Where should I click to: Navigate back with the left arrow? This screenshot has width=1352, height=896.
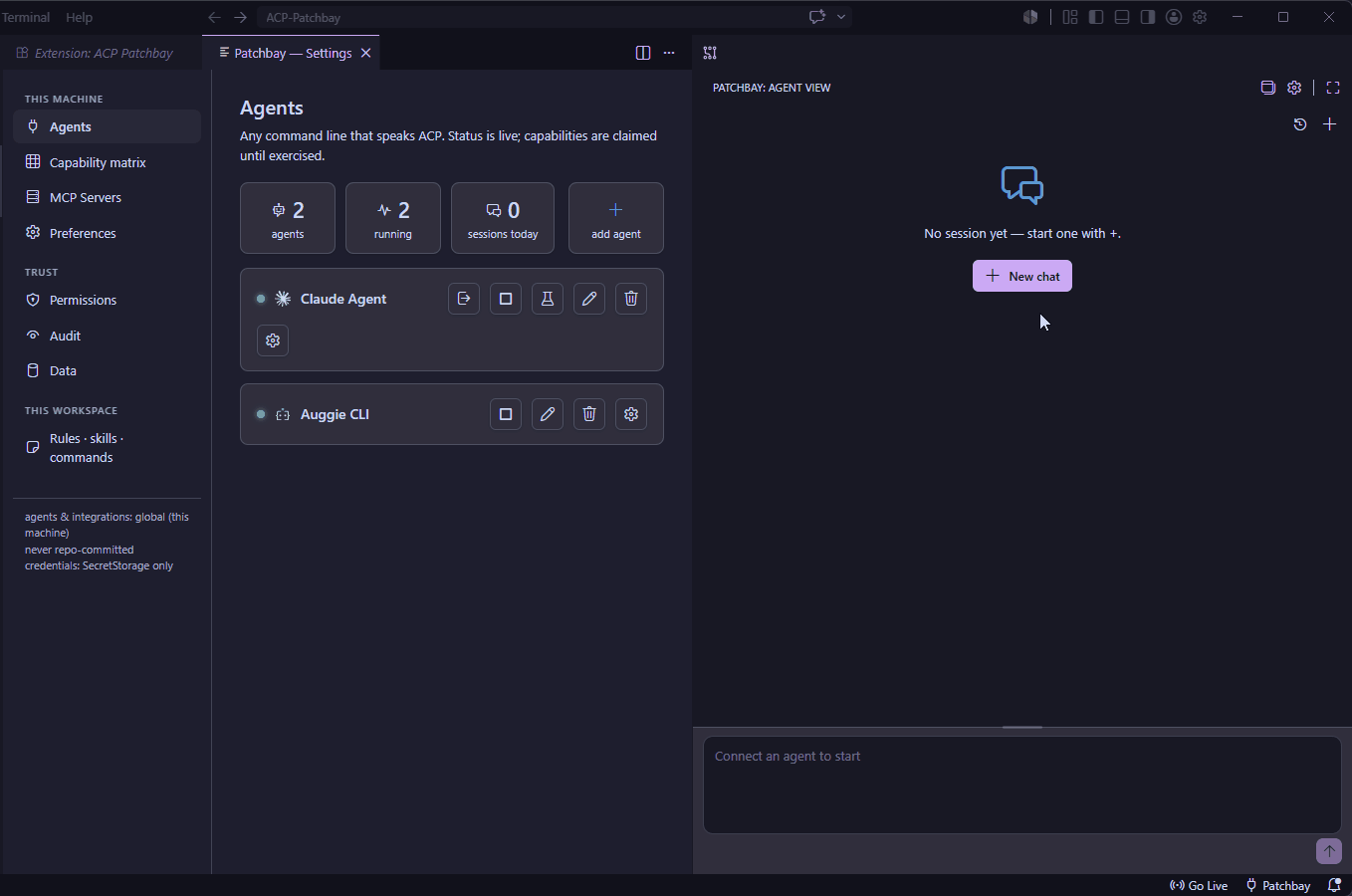coord(214,17)
